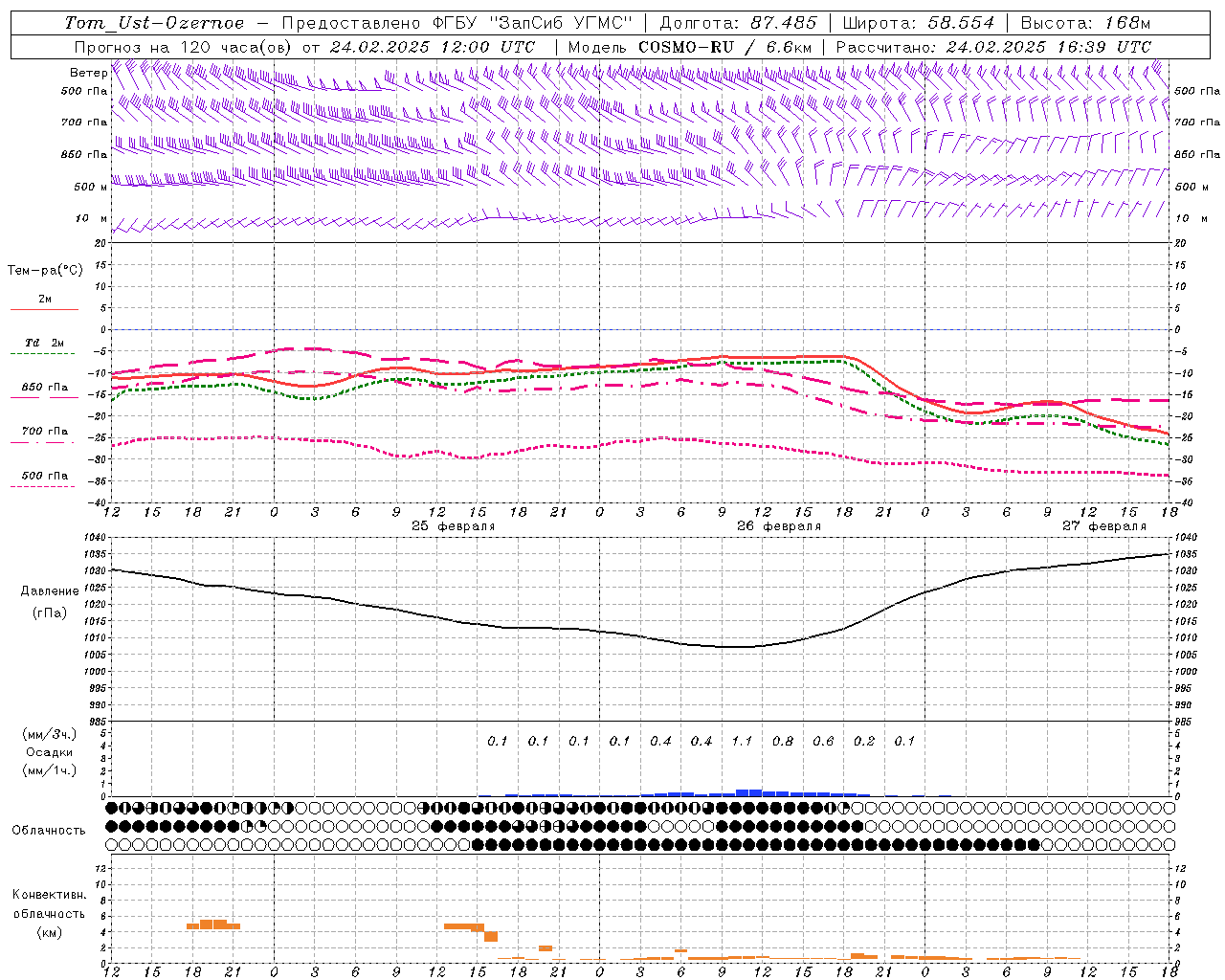
Task: Click the 0.6 precipitation value
Action: coord(823,741)
